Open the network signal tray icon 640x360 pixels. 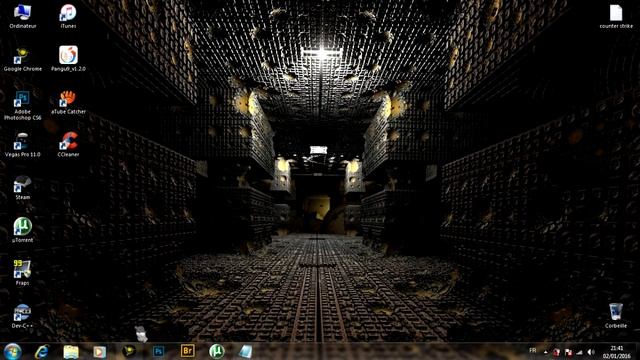click(x=579, y=352)
